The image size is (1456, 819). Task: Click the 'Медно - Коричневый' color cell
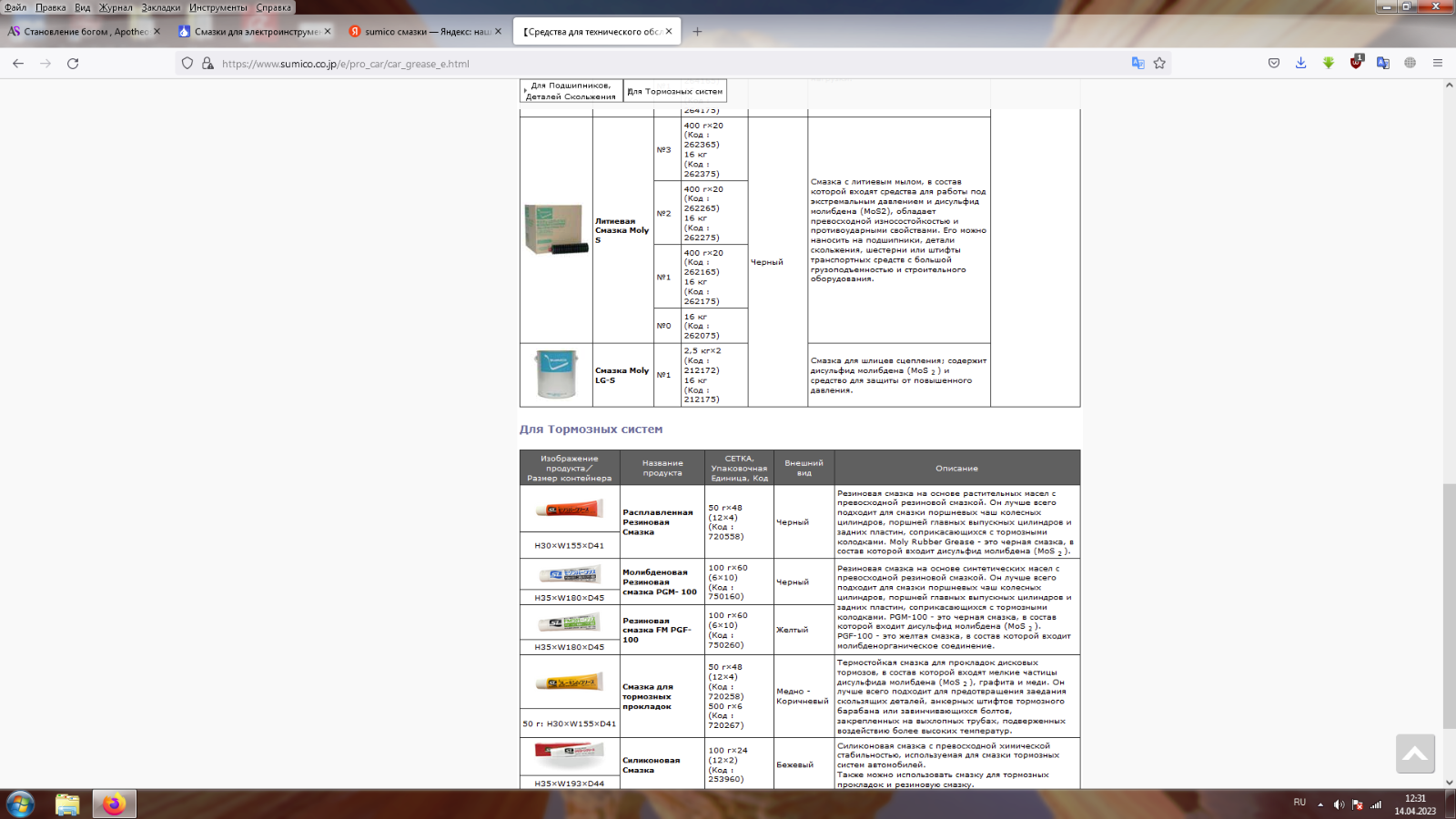pyautogui.click(x=803, y=696)
